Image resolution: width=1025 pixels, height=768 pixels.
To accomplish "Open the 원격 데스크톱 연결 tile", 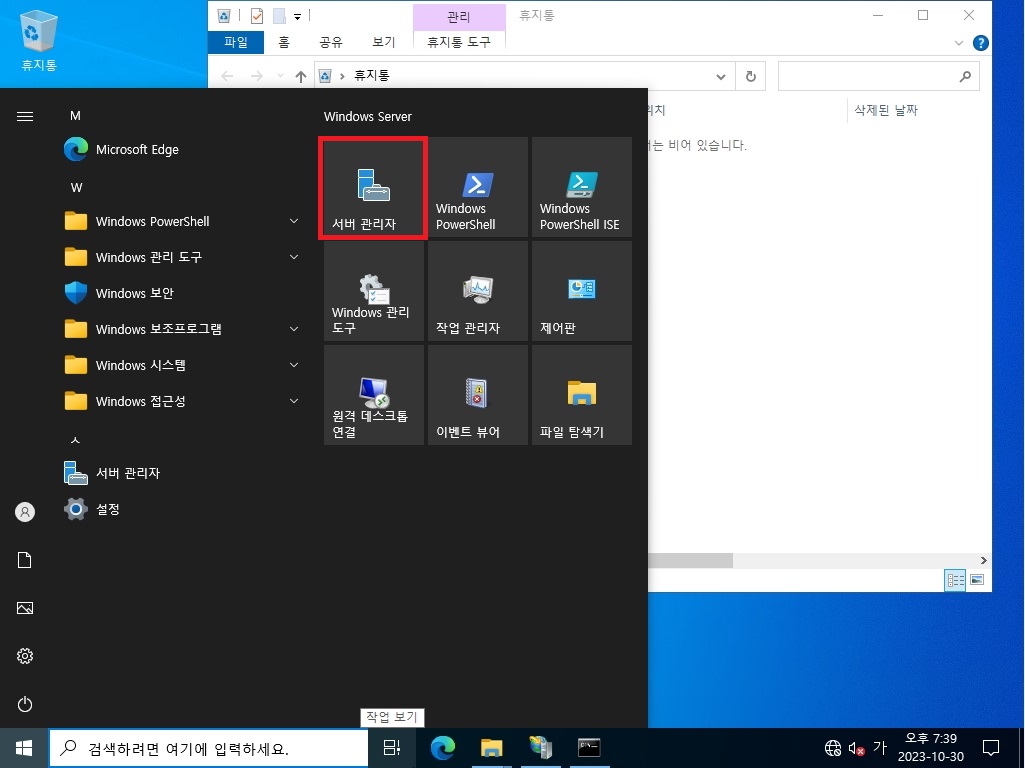I will click(x=373, y=395).
